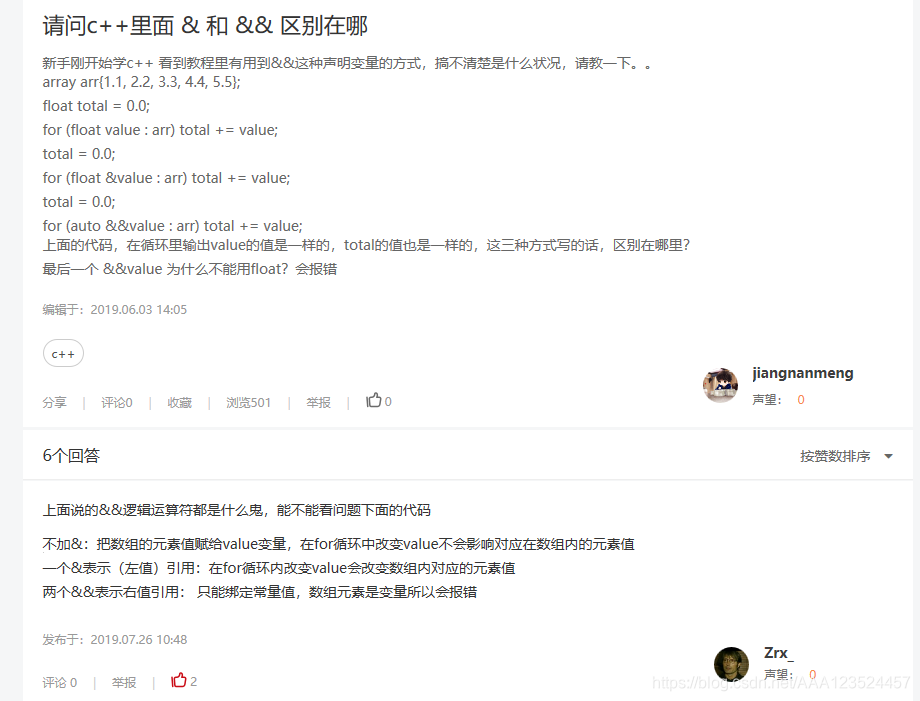Image resolution: width=920 pixels, height=701 pixels.
Task: Click the question's 编辑于 2019.06.03 timestamp
Action: pyautogui.click(x=115, y=309)
